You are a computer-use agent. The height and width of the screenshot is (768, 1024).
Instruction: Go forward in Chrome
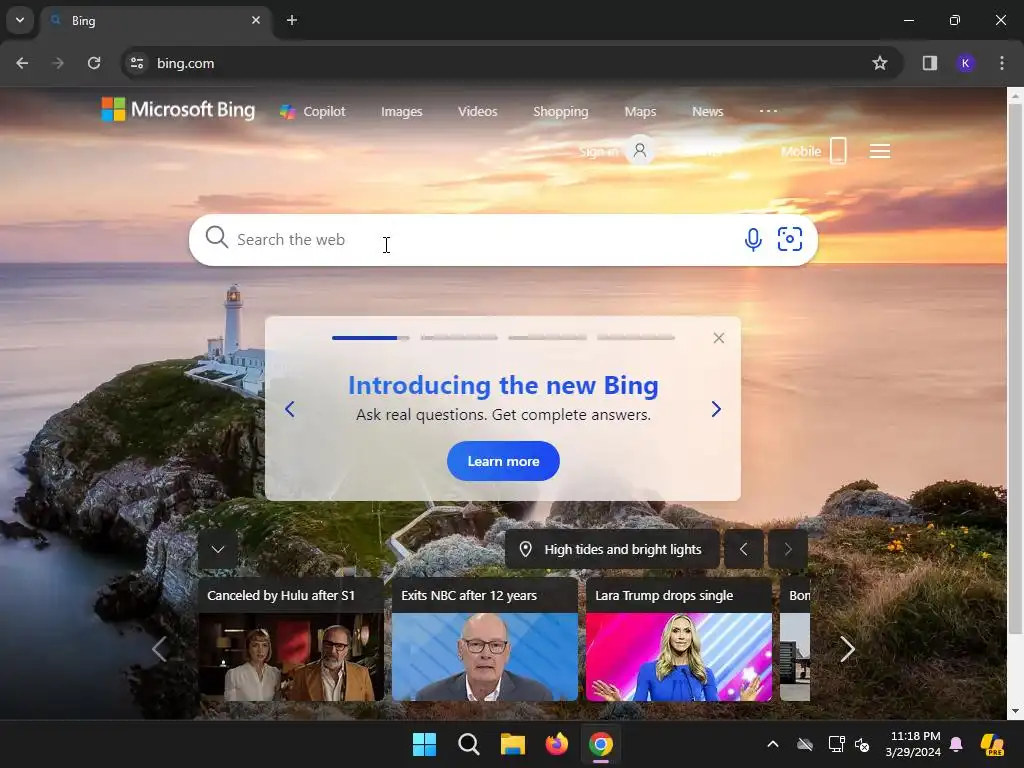point(58,63)
